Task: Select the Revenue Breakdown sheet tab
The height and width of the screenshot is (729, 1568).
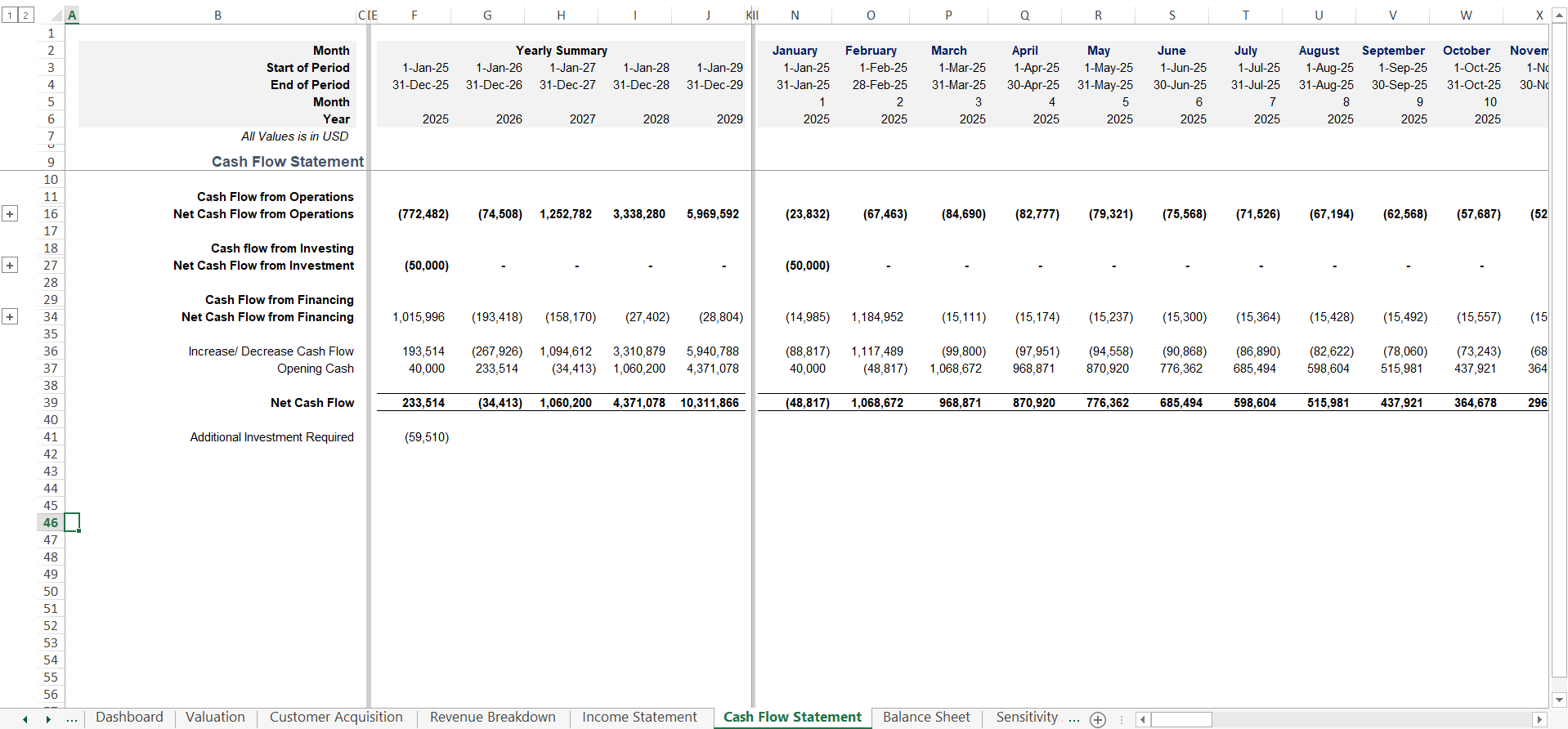Action: pos(492,718)
